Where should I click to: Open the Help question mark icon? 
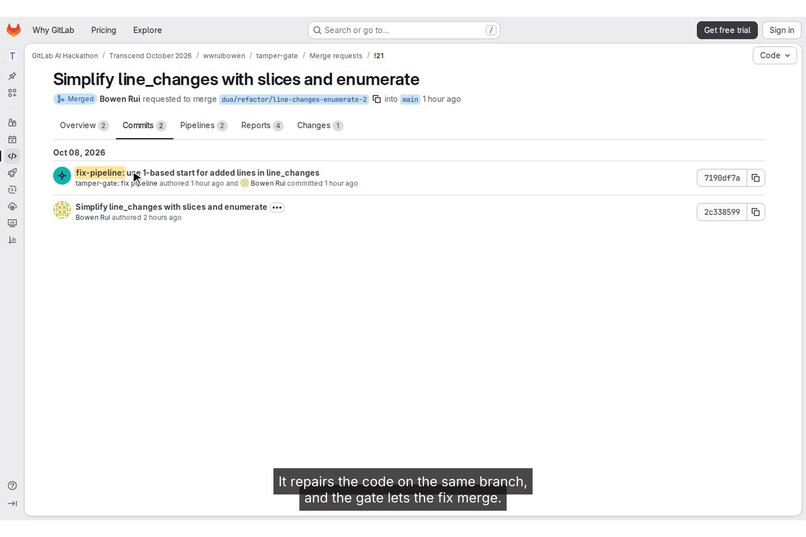click(x=12, y=486)
